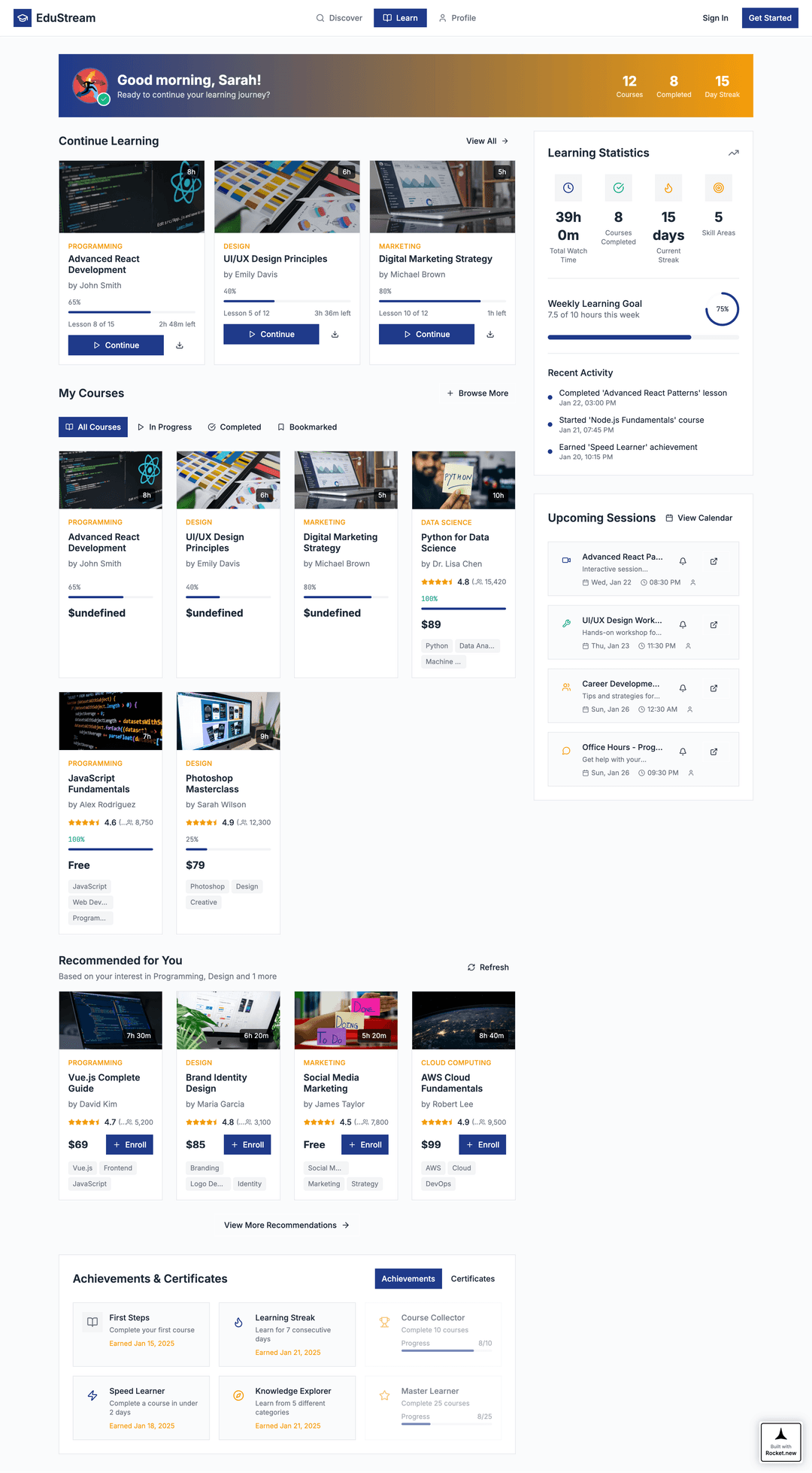Continue the Digital Marketing Strategy course
Image resolution: width=812 pixels, height=1473 pixels.
tap(426, 334)
